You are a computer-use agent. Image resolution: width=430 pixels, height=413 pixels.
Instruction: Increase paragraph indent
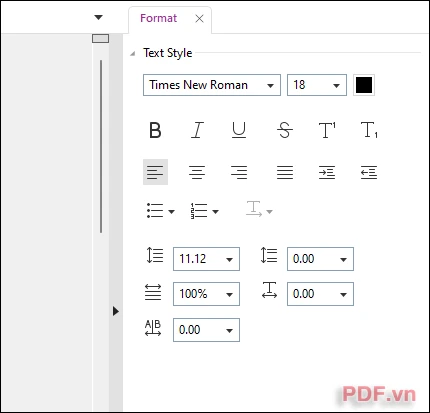[x=327, y=172]
